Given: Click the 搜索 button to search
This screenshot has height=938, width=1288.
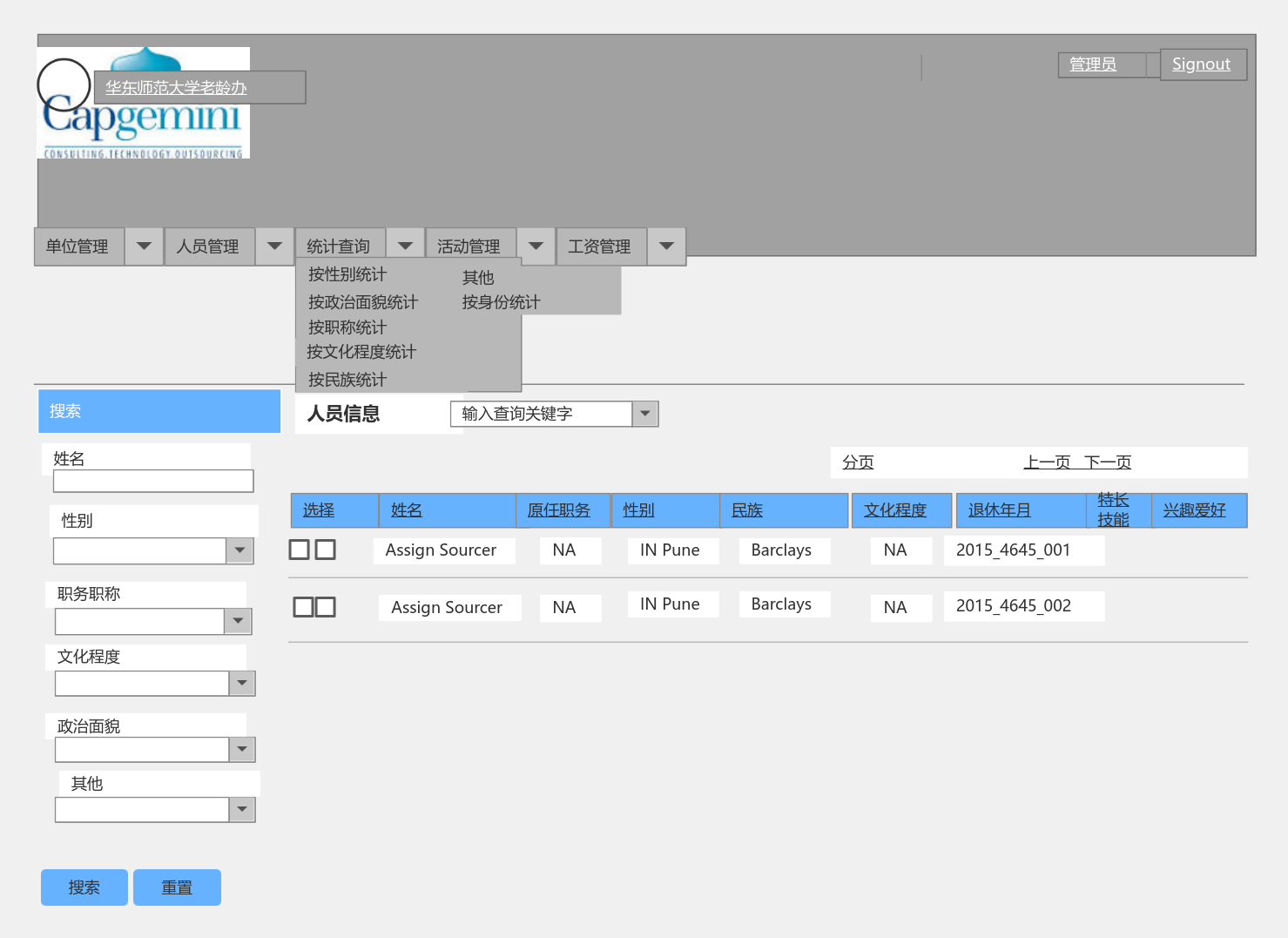Looking at the screenshot, I should pos(84,887).
